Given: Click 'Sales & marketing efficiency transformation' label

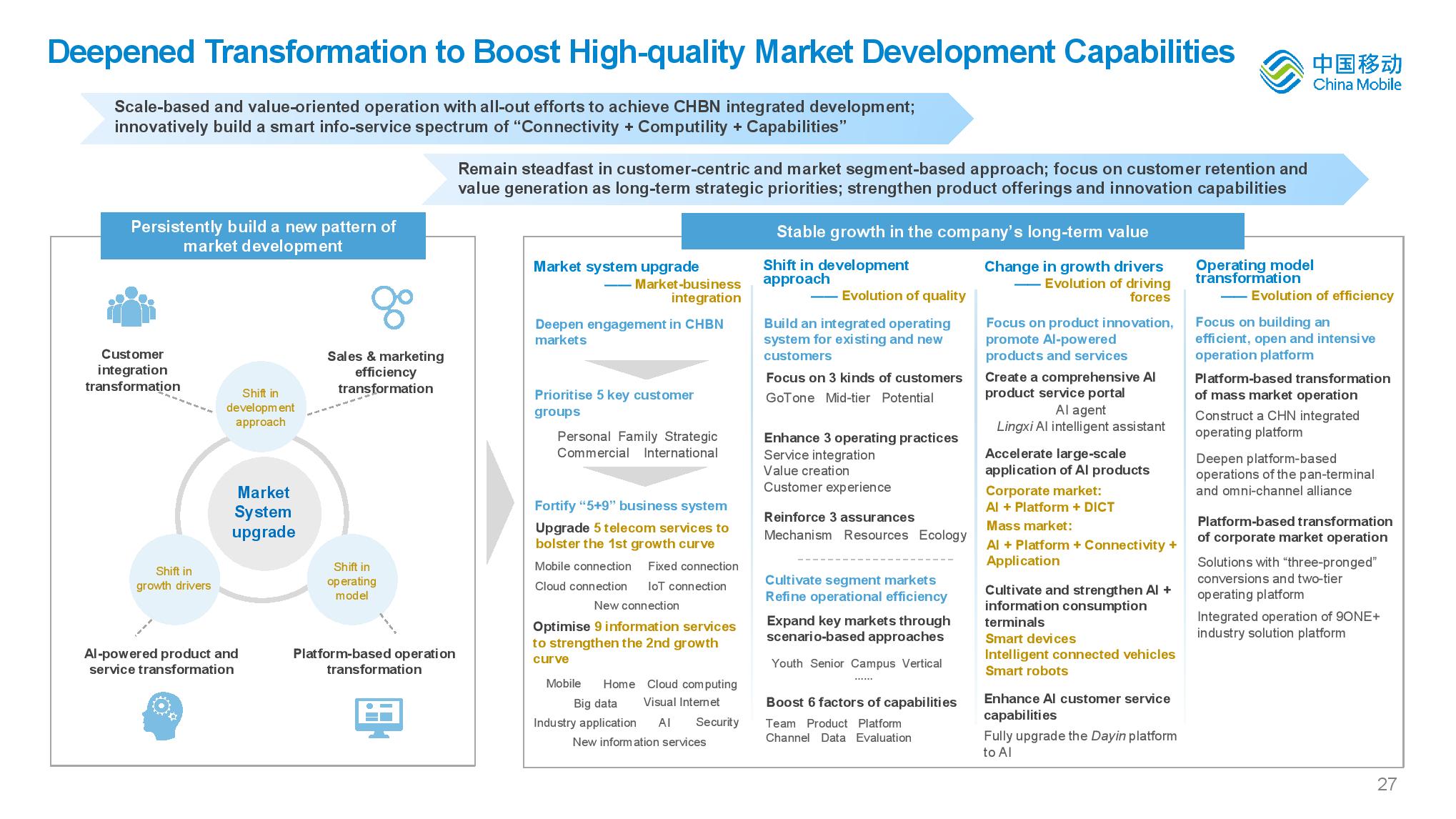Looking at the screenshot, I should [x=386, y=372].
